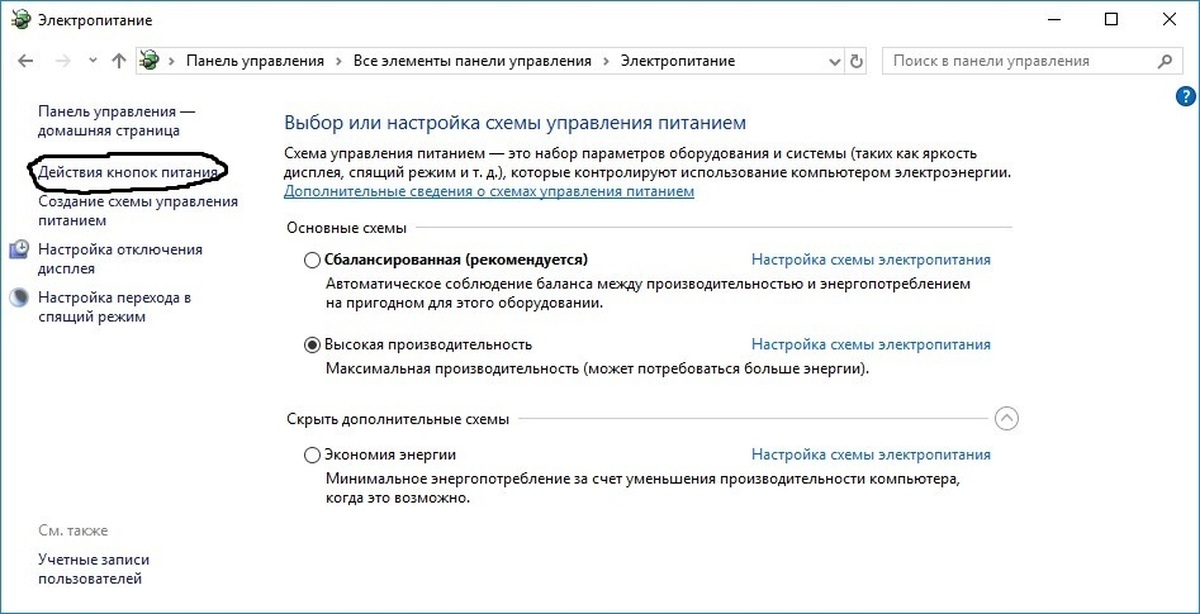
Task: Click the back navigation arrow
Action: (x=25, y=60)
